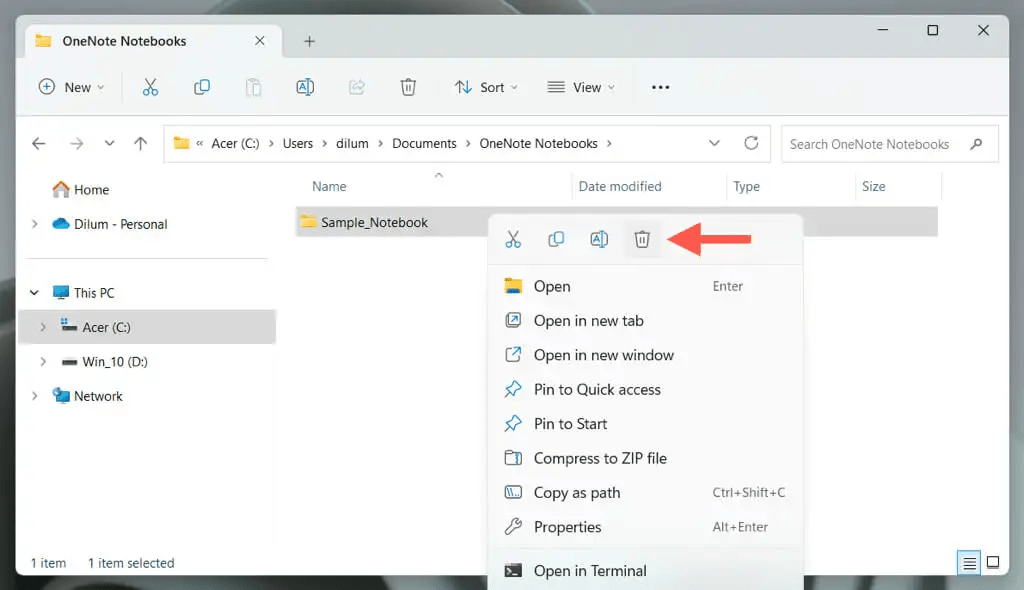Select Copy as path

tap(645, 493)
